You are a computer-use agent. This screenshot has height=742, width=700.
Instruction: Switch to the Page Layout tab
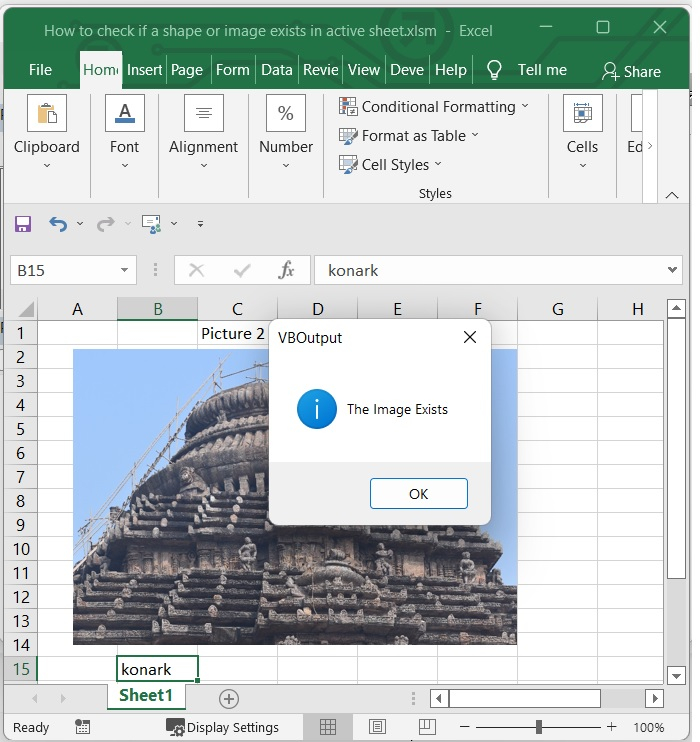(x=187, y=70)
